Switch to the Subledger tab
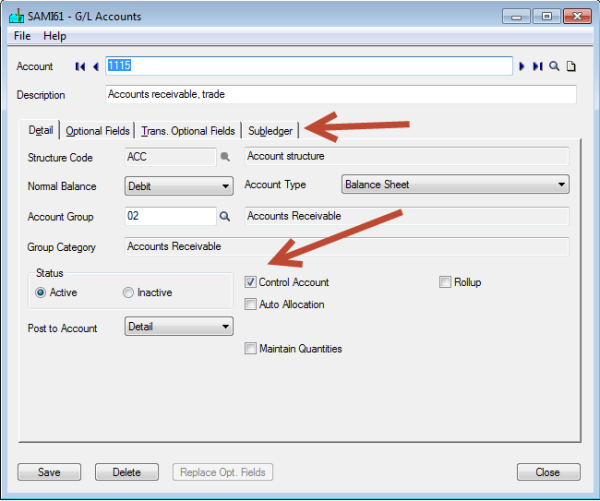 point(272,131)
